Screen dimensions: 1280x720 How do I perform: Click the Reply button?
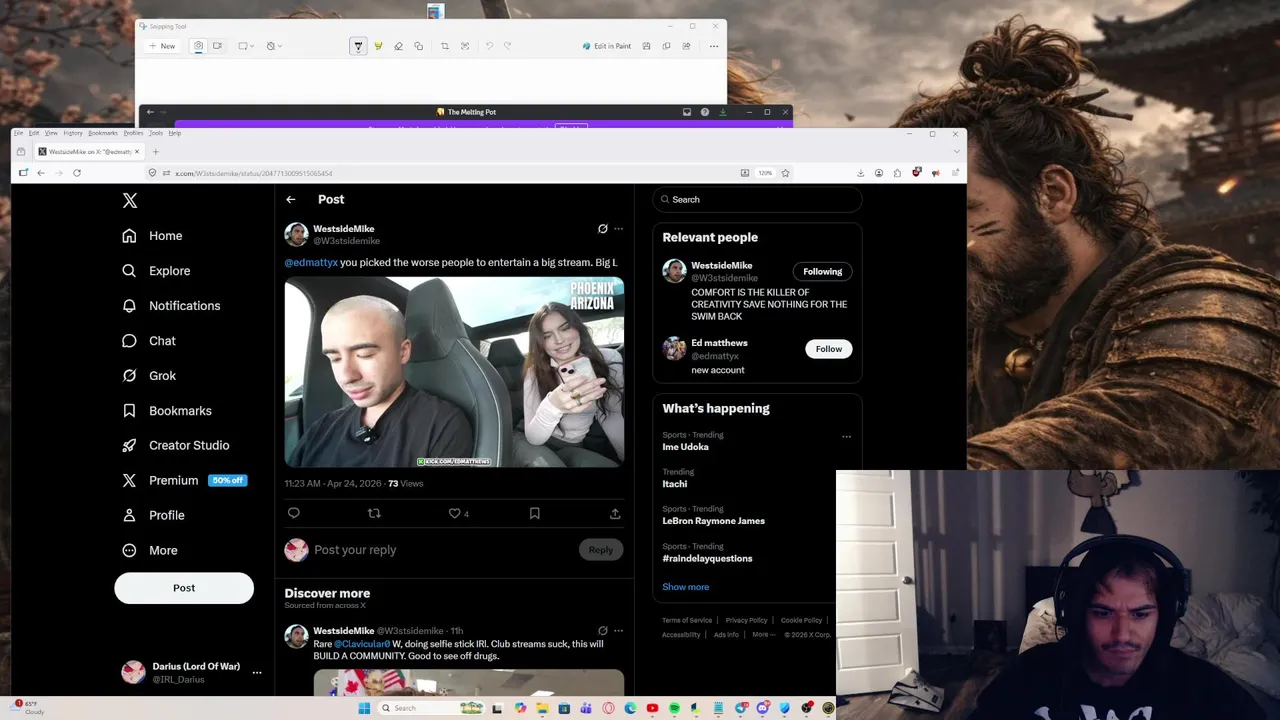point(601,550)
